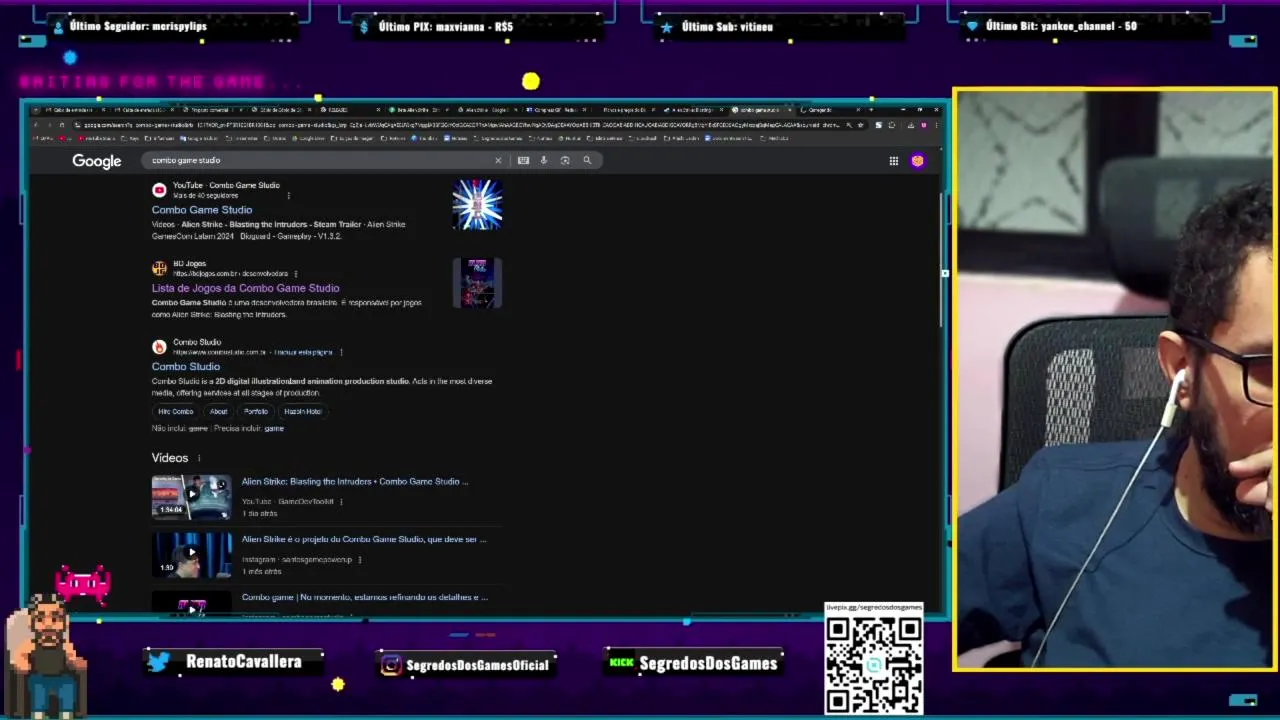1280x720 pixels.
Task: Click the browser back arrow
Action: pyautogui.click(x=35, y=125)
